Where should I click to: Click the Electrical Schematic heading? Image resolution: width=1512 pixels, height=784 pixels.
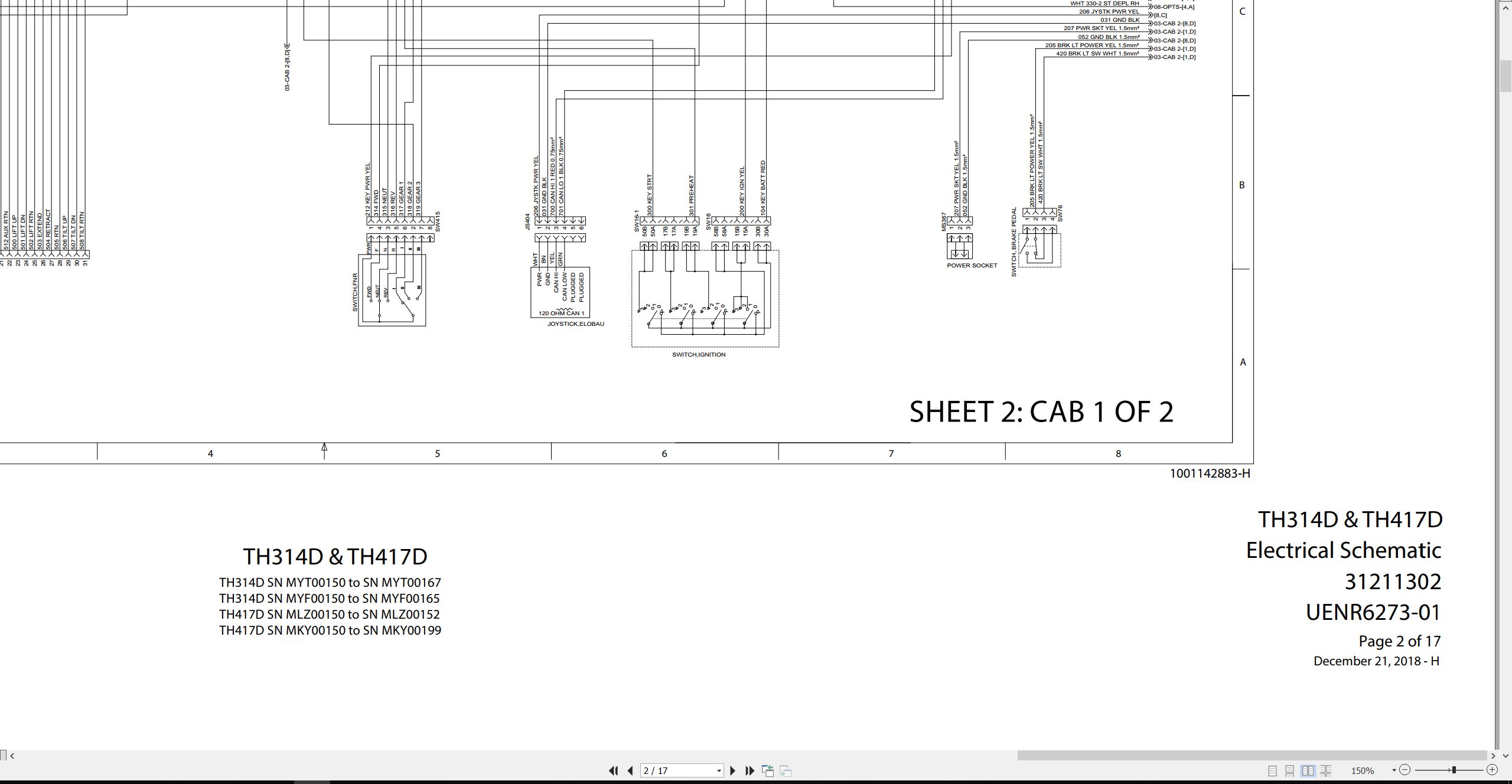pyautogui.click(x=1344, y=551)
